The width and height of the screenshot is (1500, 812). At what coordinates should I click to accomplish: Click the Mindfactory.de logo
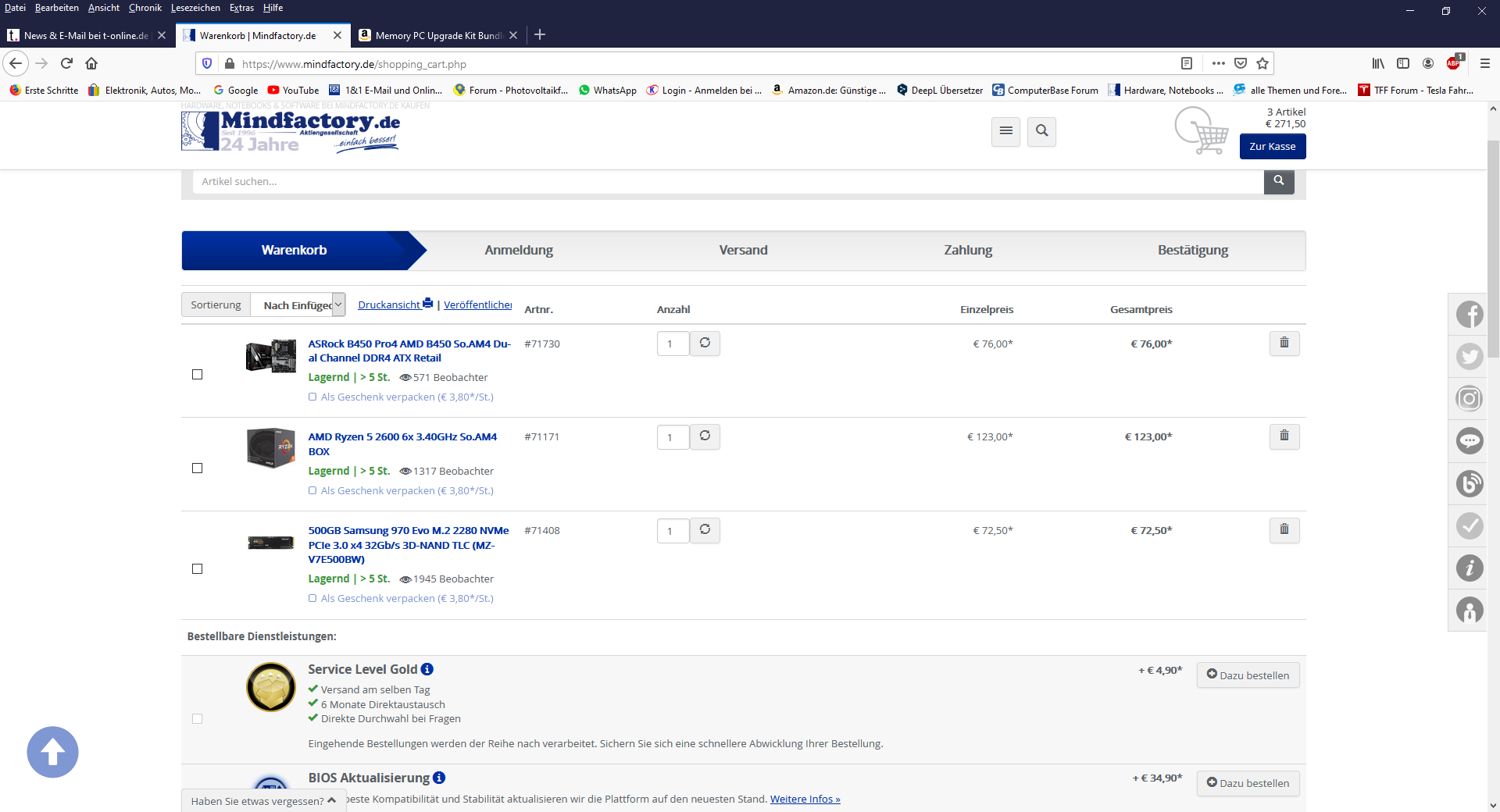pyautogui.click(x=291, y=131)
